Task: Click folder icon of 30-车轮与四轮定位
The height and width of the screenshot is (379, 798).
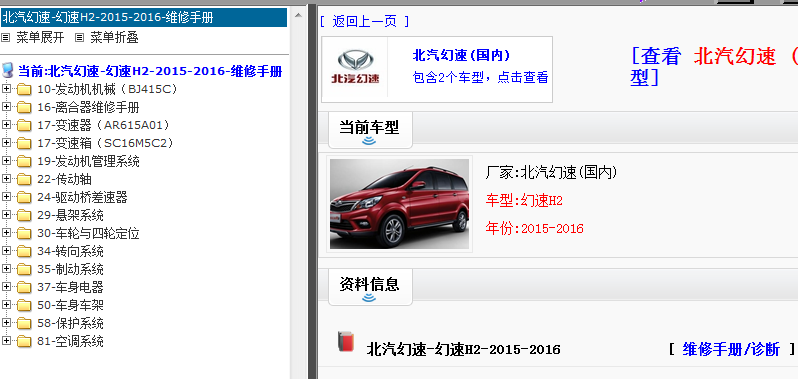Action: (x=24, y=234)
